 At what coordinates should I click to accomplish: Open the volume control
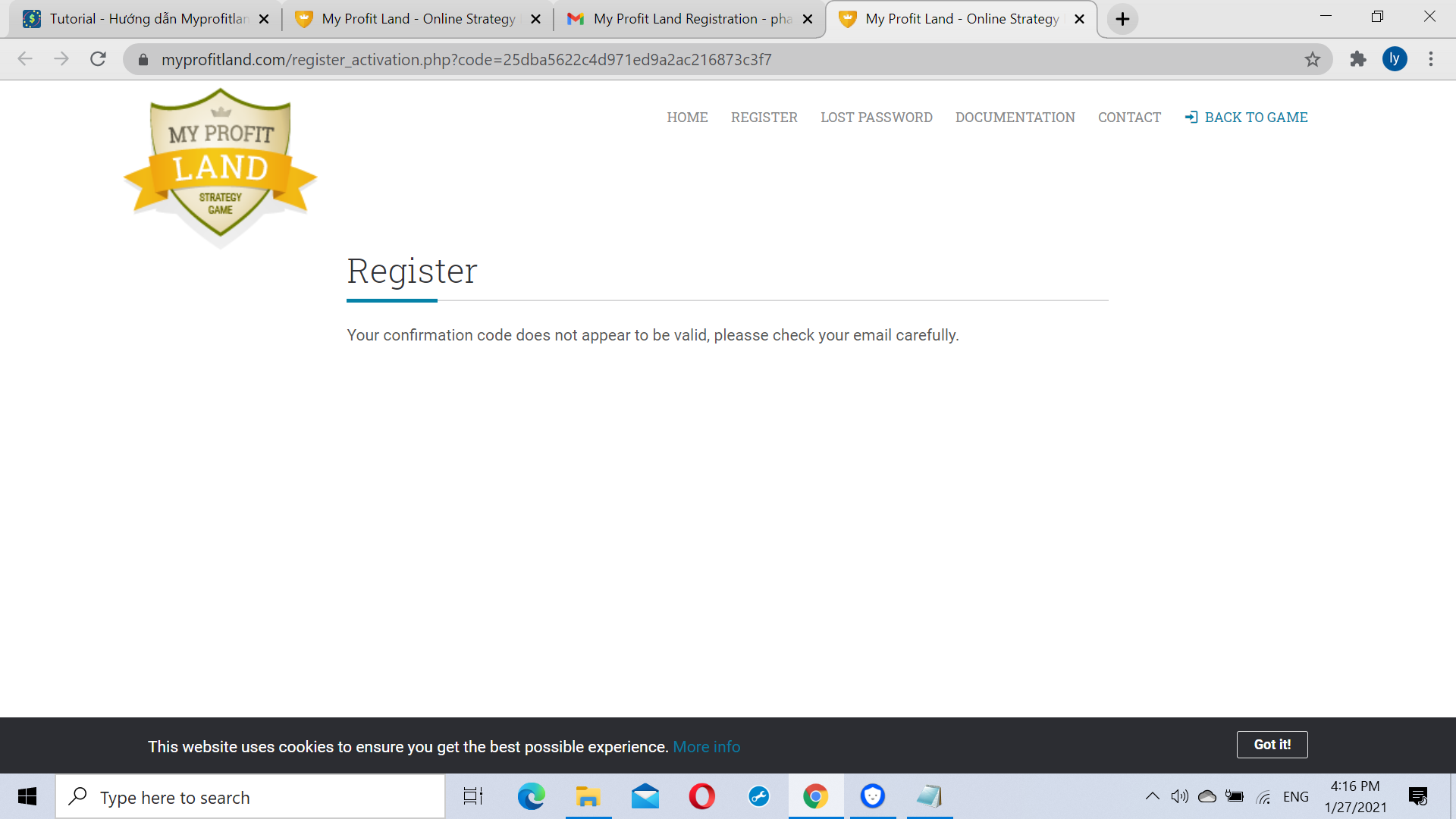pos(1179,796)
